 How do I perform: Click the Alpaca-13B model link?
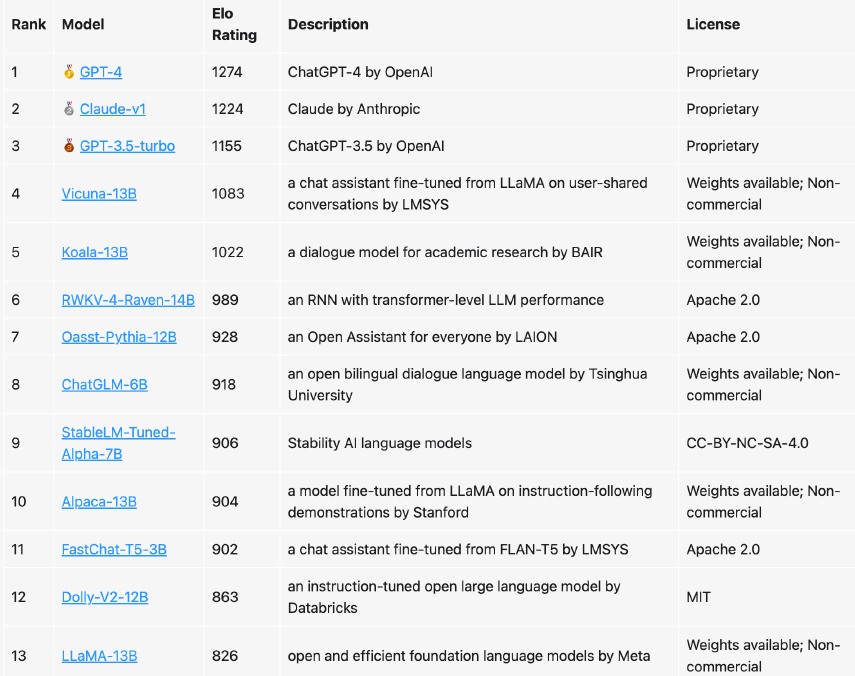click(x=99, y=502)
